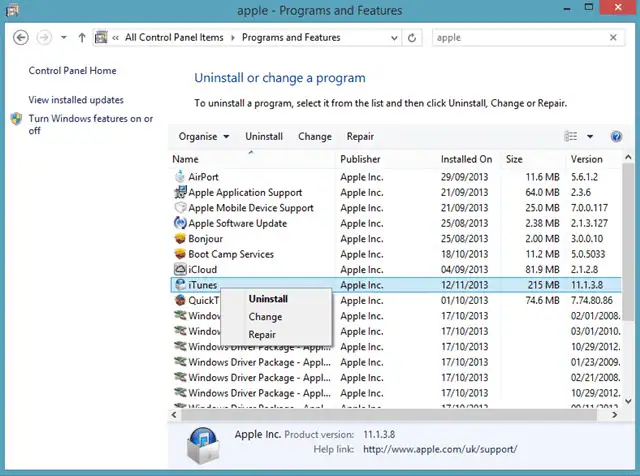Go up one level with up arrow
Viewport: 640px width, 476px height.
(x=82, y=38)
